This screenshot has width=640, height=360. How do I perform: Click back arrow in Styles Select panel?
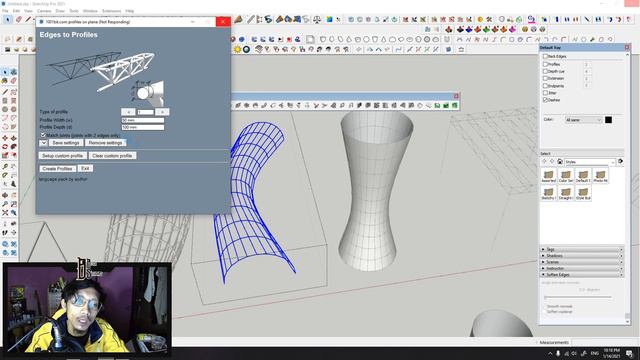pos(544,162)
